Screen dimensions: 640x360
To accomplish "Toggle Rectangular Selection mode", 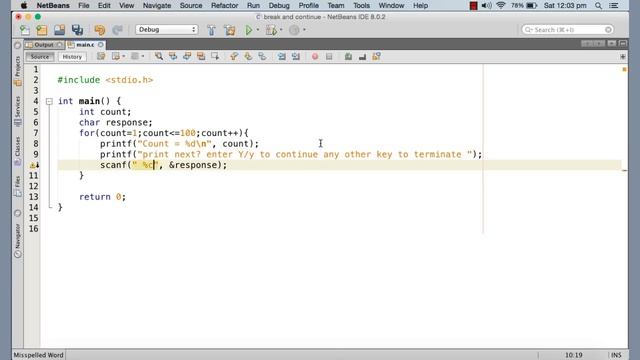I will [215, 56].
